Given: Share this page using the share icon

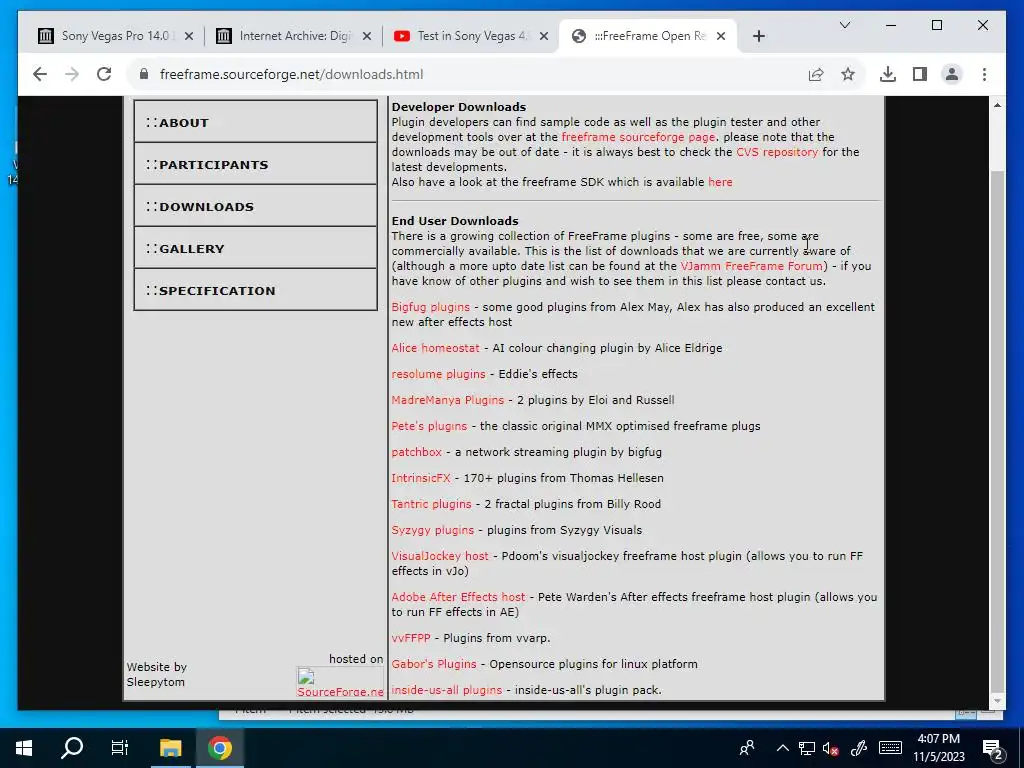Looking at the screenshot, I should click(x=816, y=74).
